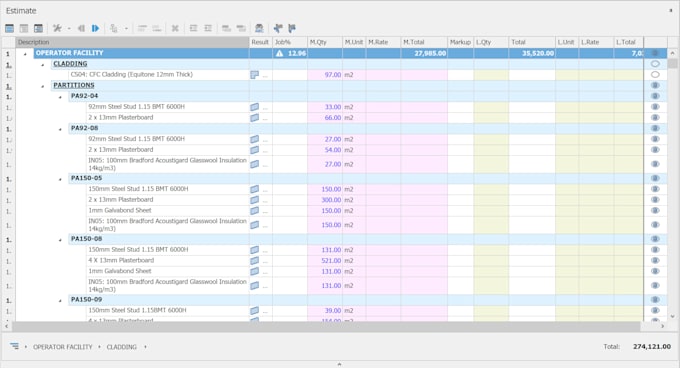
Task: Click the Estimate panel pin button
Action: (670, 10)
